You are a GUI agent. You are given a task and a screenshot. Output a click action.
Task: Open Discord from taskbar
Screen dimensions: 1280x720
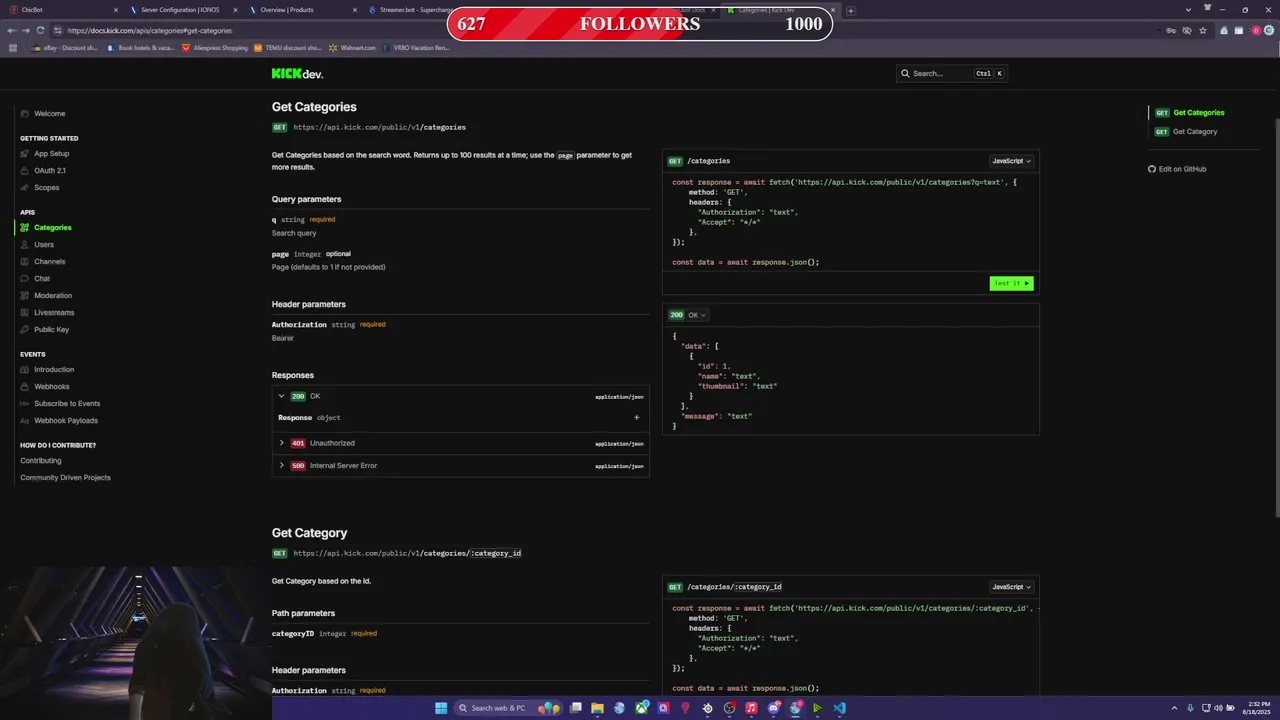tap(773, 708)
